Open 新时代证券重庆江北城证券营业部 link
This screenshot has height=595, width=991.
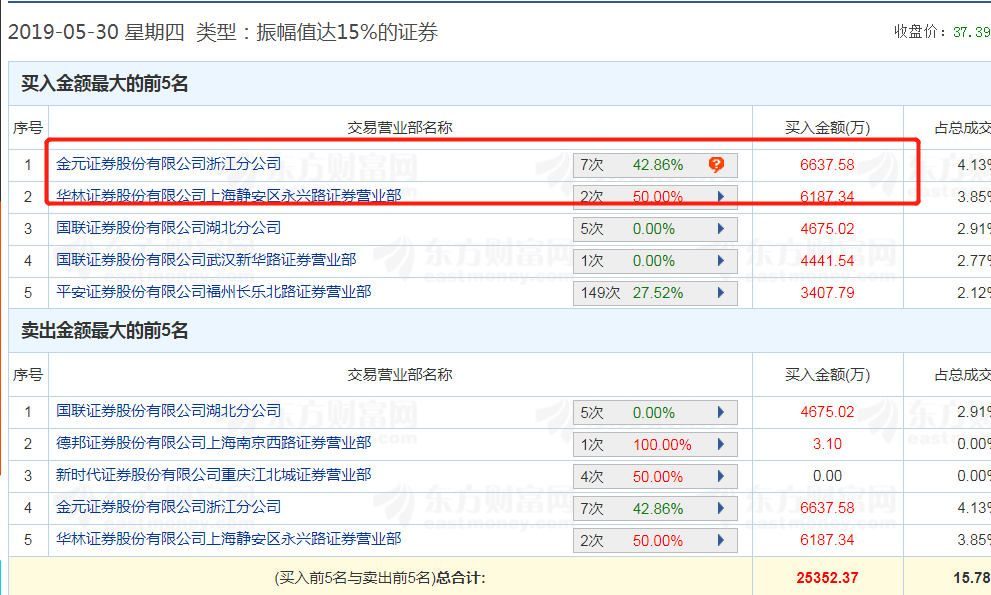[x=214, y=475]
